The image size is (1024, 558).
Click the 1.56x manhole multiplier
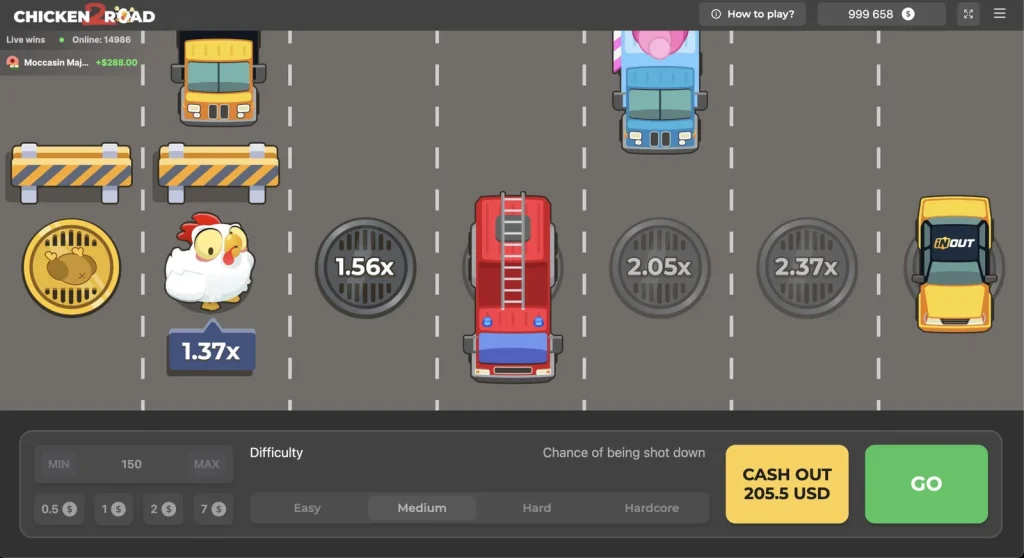click(365, 267)
